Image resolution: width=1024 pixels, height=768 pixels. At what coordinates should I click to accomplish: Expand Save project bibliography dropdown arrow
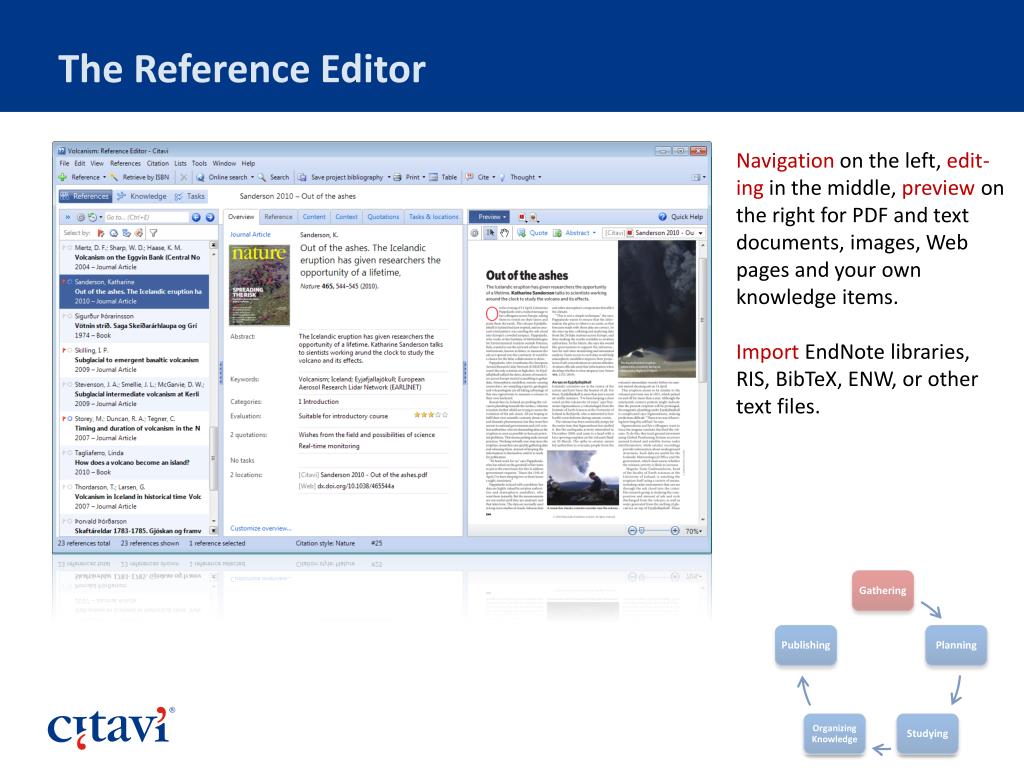point(389,178)
